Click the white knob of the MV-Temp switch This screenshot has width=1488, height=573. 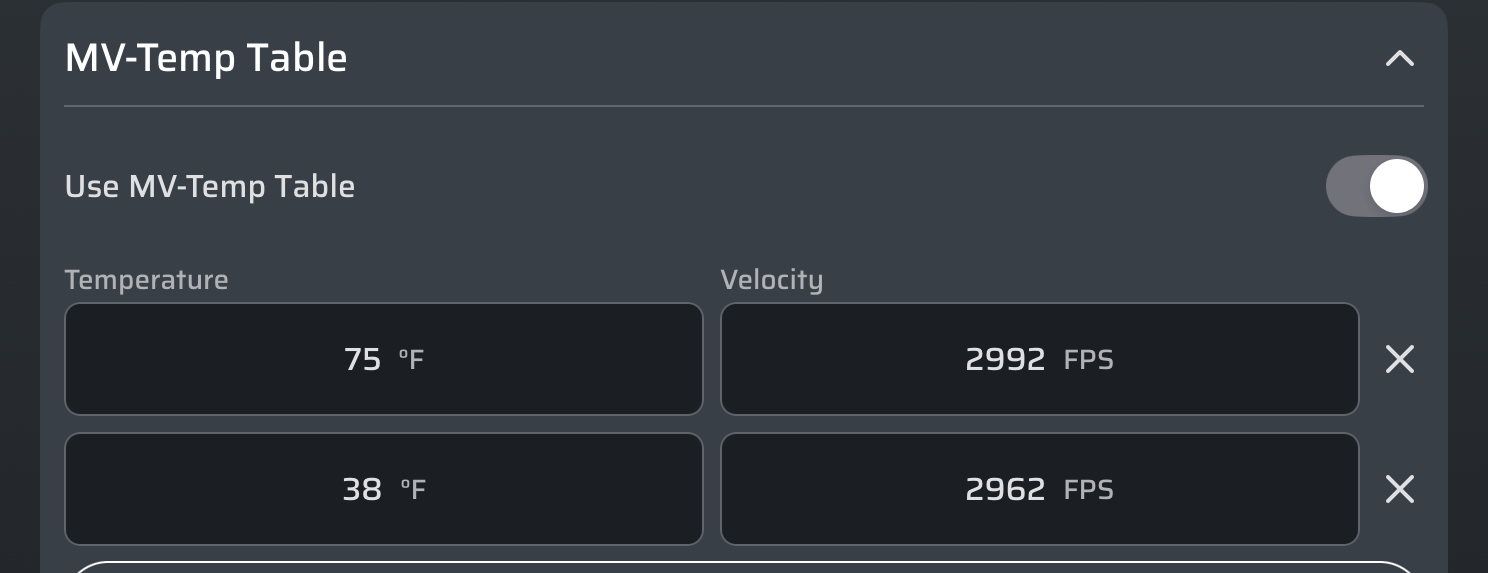click(1396, 186)
